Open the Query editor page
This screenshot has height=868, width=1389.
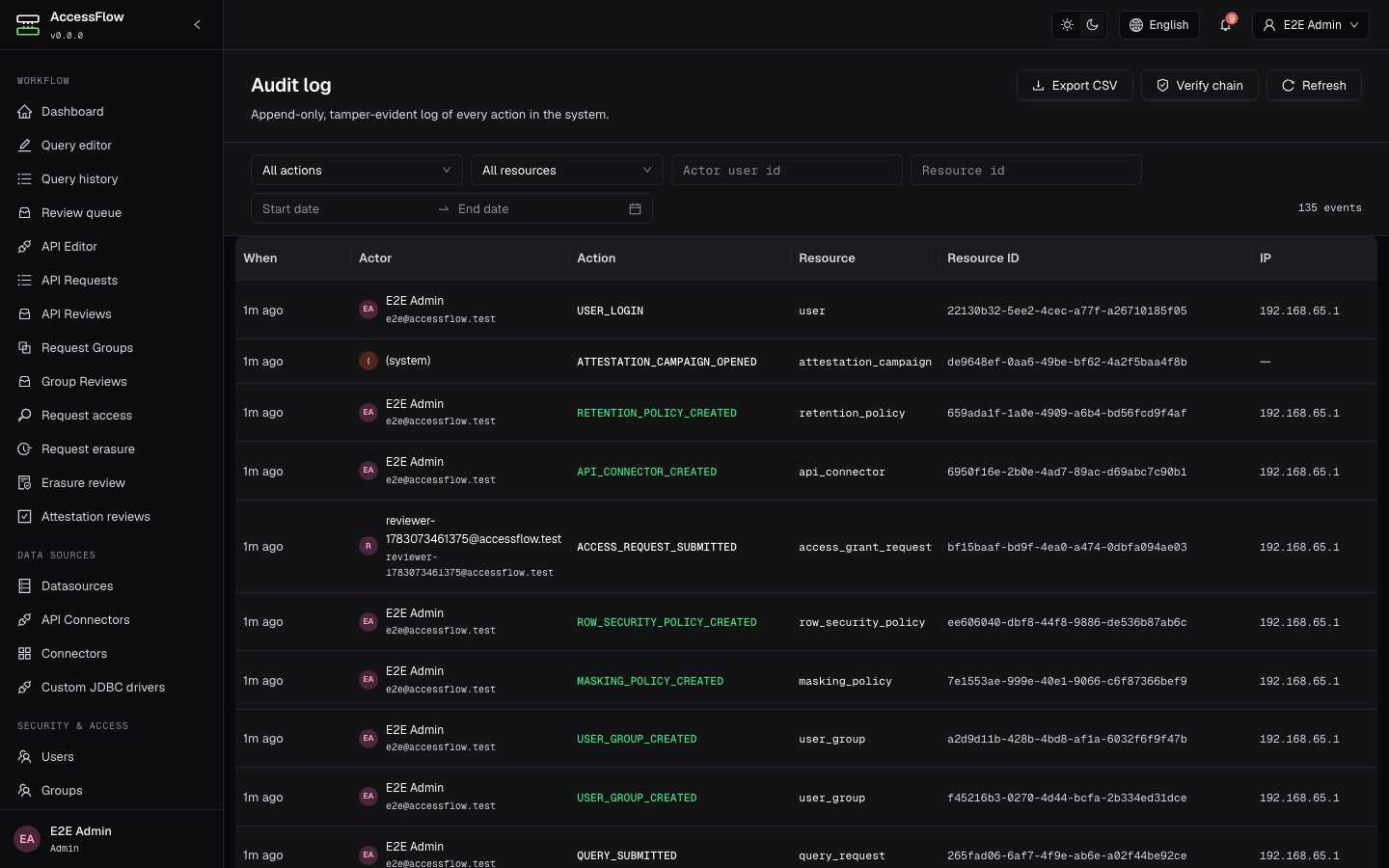[111, 146]
